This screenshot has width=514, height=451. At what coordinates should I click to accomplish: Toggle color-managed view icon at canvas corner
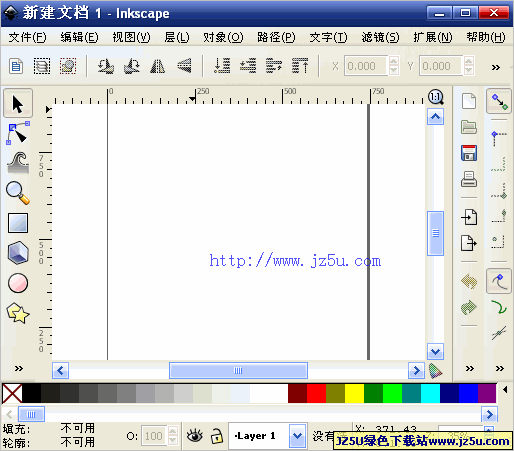click(x=435, y=371)
